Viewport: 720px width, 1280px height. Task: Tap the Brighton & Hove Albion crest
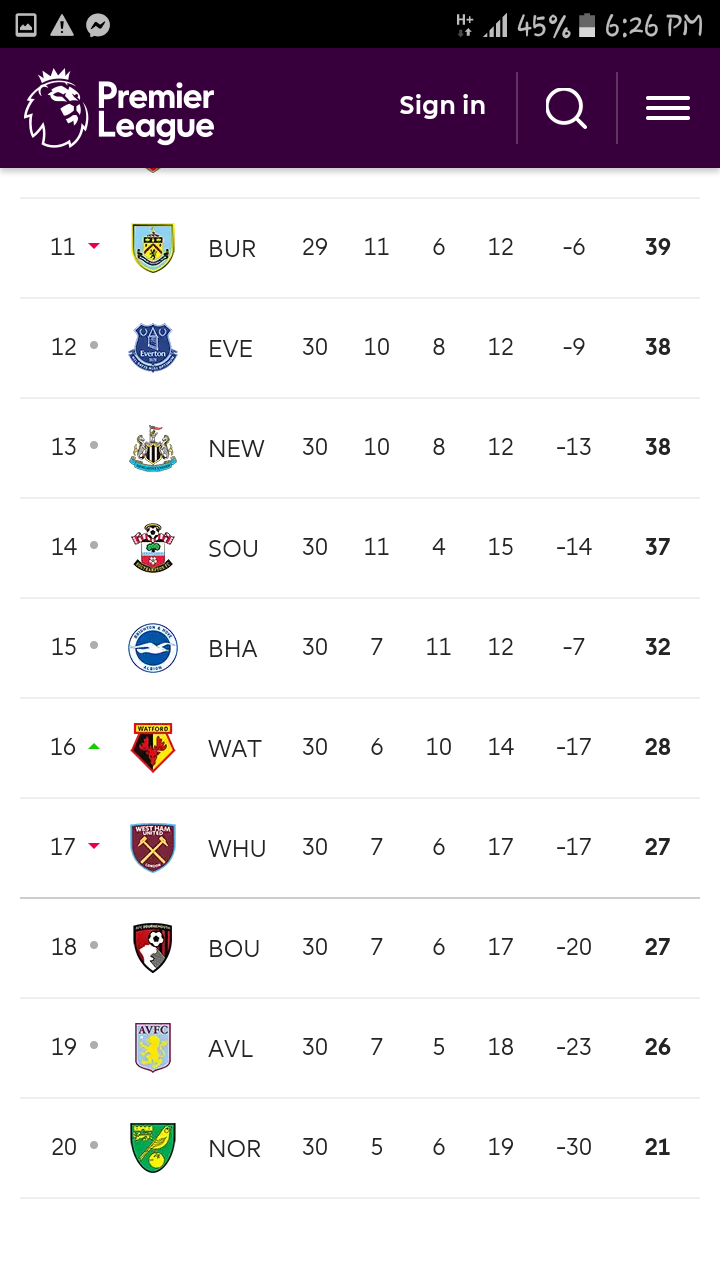coord(153,648)
